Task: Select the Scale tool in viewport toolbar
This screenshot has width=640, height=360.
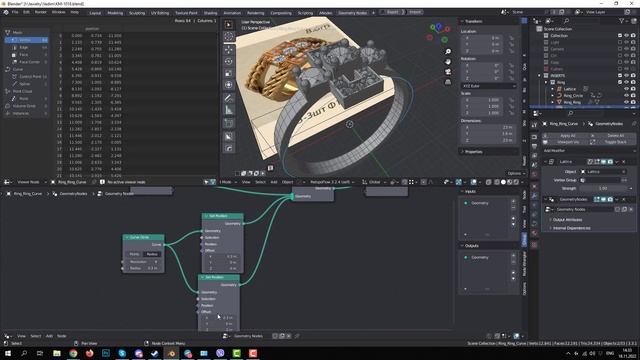Action: (229, 73)
